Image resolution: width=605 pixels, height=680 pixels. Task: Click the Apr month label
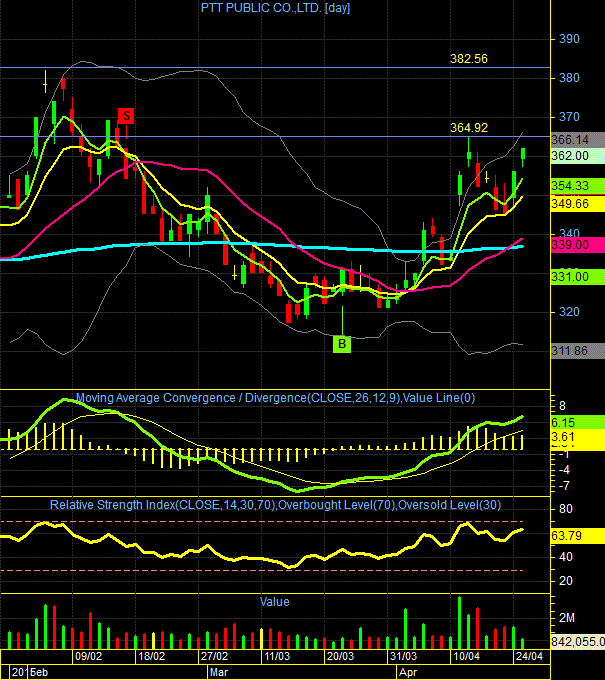pos(408,672)
